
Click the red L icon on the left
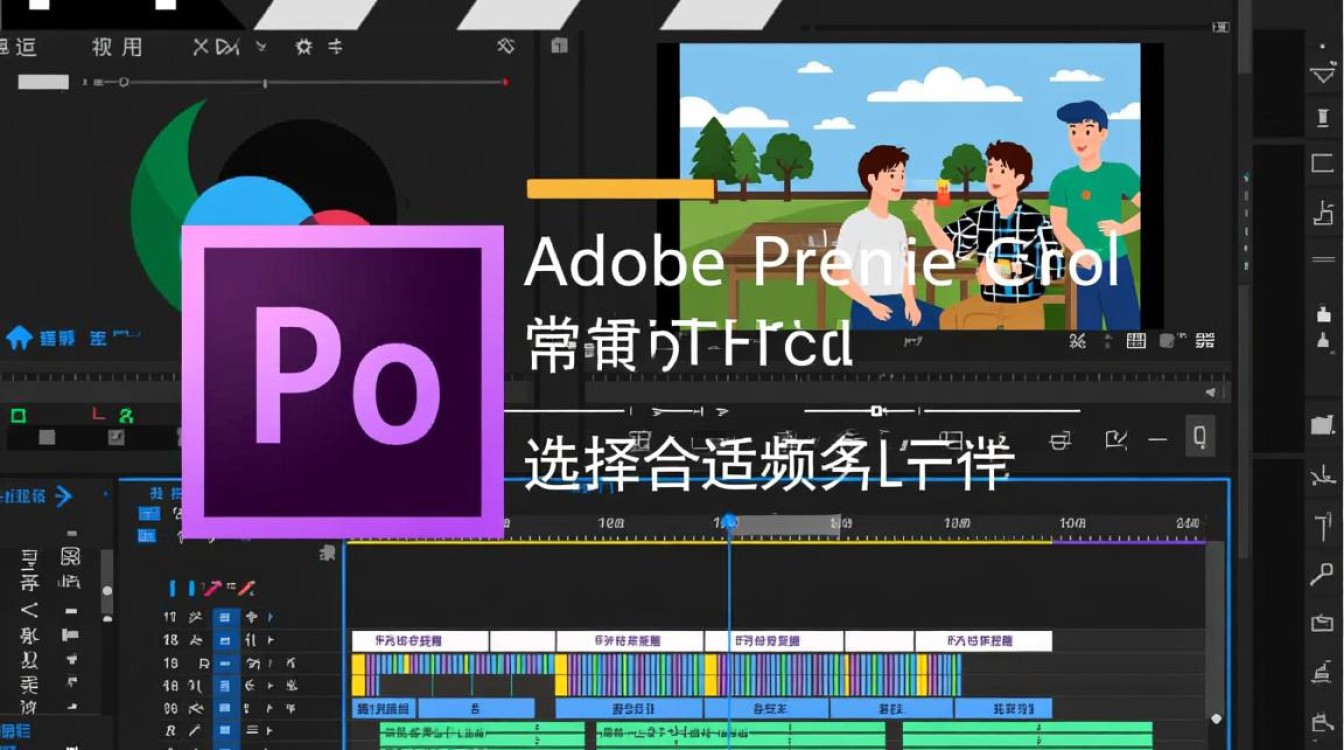click(97, 412)
